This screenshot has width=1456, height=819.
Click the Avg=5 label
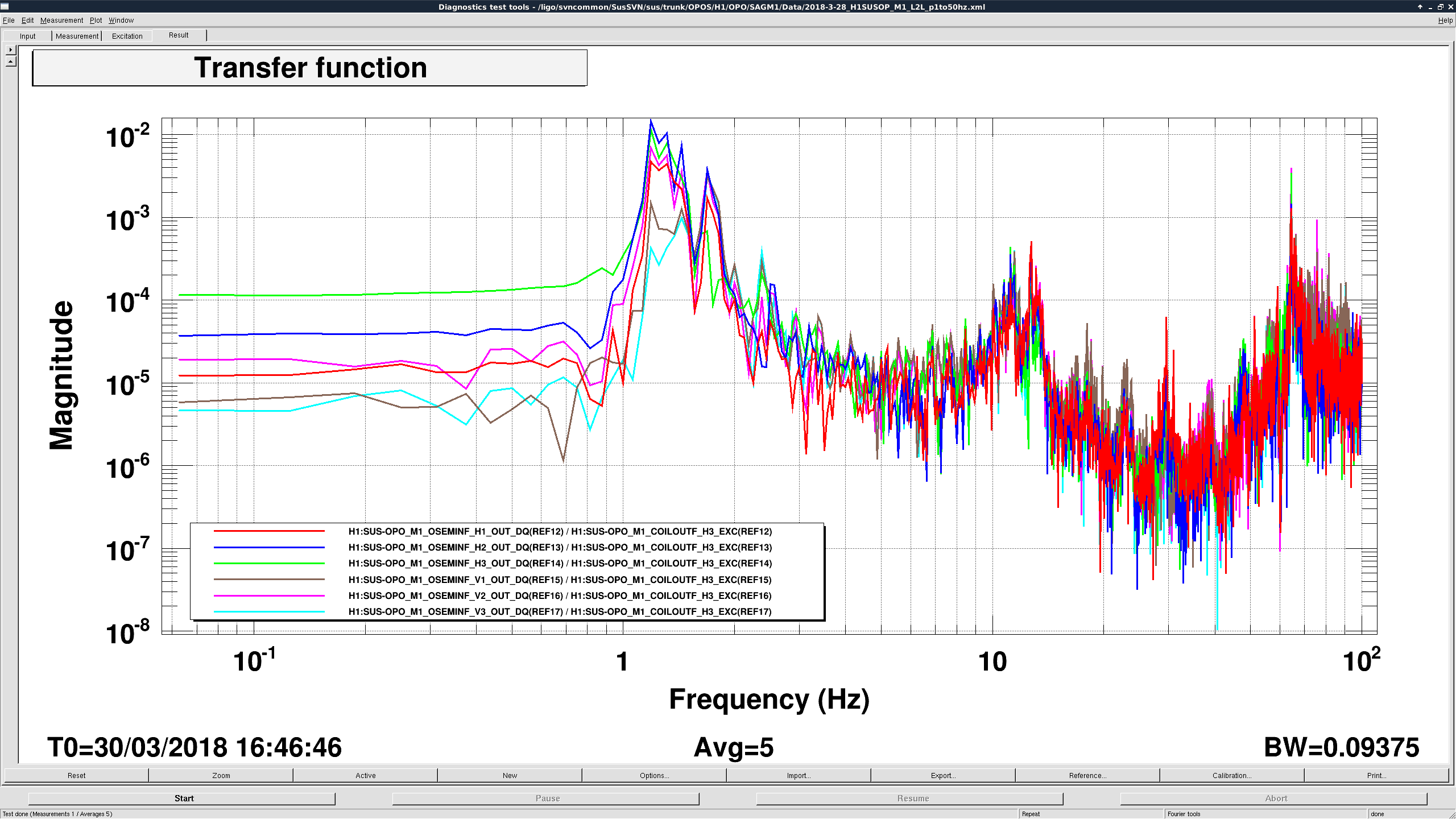(734, 747)
